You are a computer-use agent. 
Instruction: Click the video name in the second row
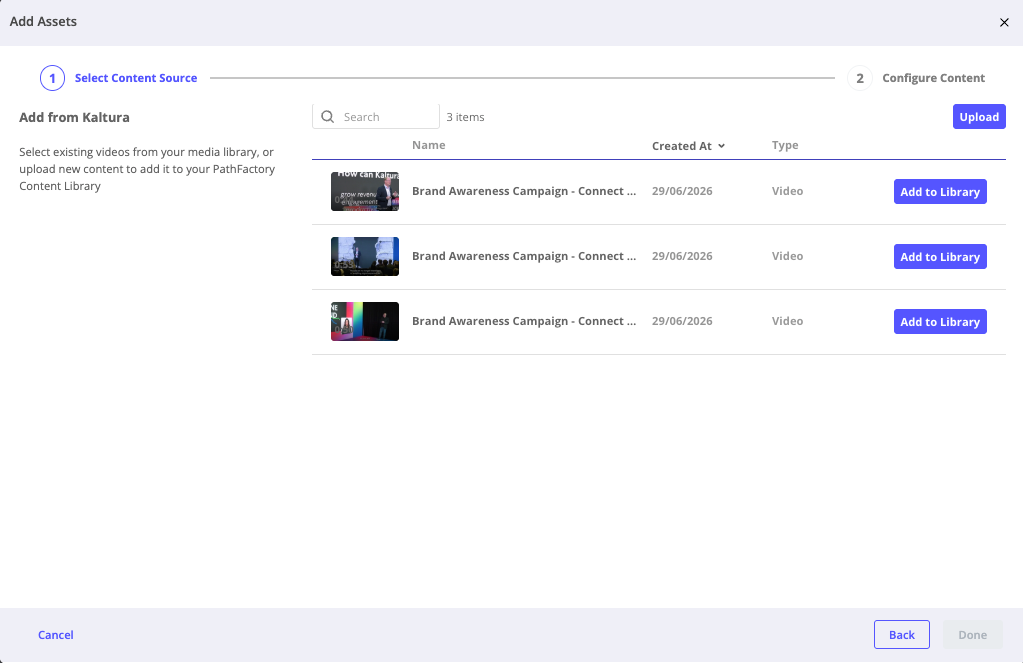pyautogui.click(x=524, y=256)
